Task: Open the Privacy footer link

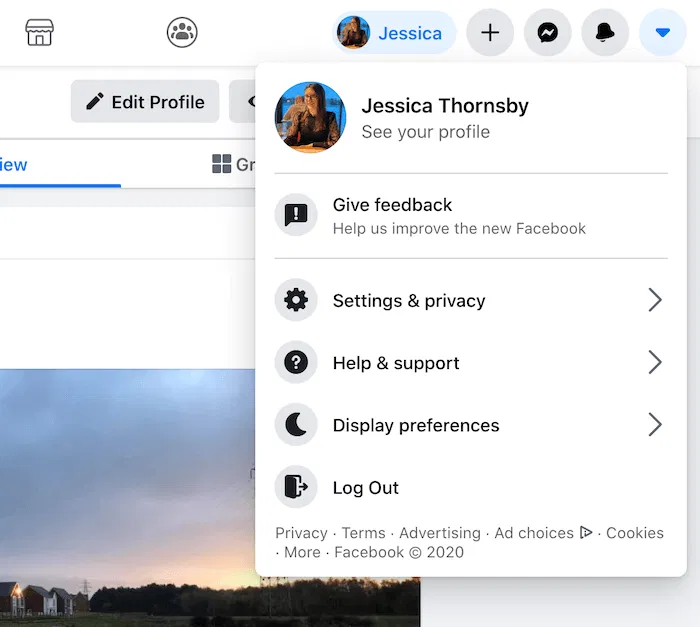Action: coord(301,533)
